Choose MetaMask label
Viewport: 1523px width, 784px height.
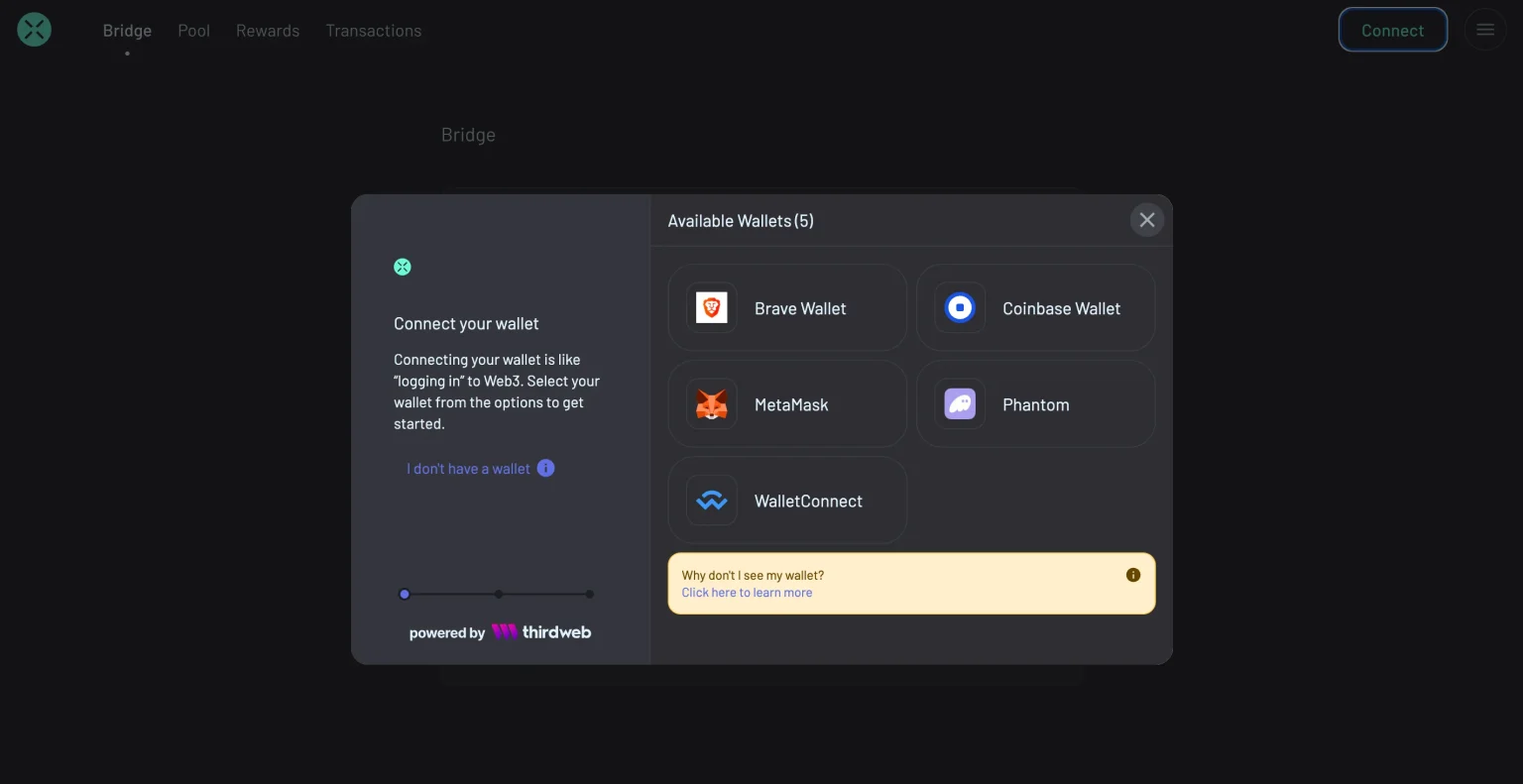(x=791, y=404)
